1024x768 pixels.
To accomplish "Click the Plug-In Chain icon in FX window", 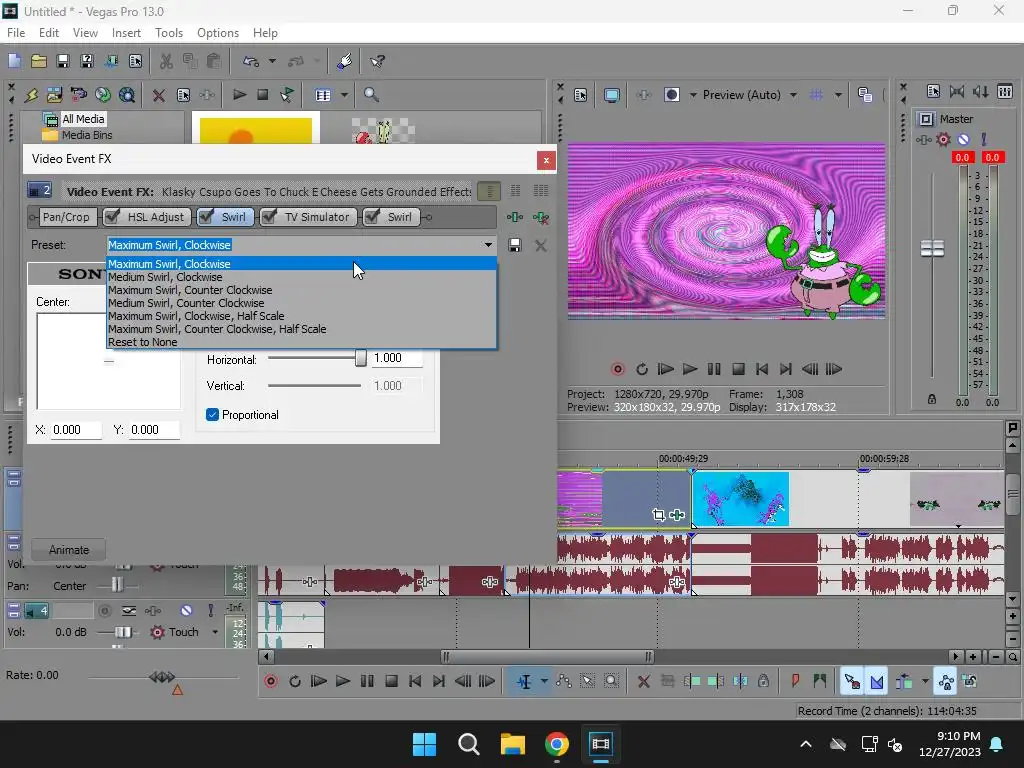I will pos(515,217).
